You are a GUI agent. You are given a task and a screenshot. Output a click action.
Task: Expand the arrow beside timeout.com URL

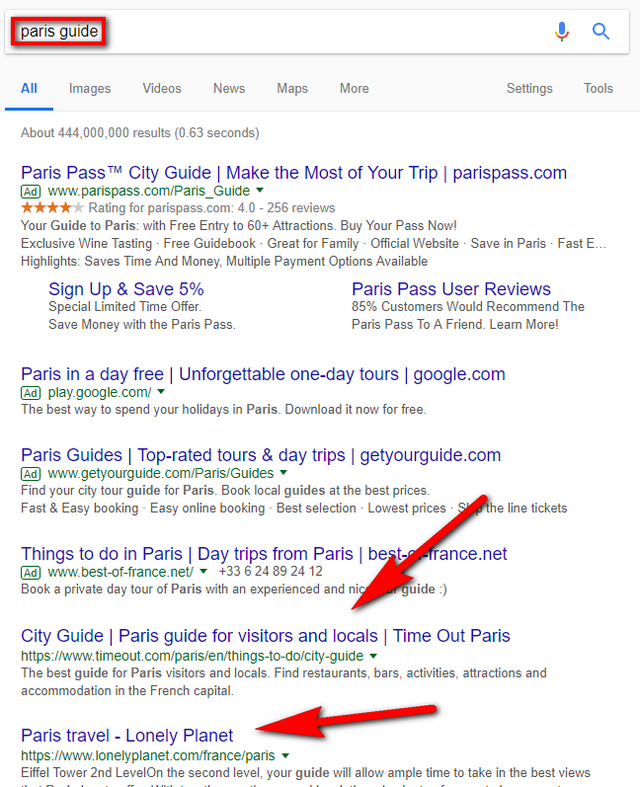click(x=373, y=656)
